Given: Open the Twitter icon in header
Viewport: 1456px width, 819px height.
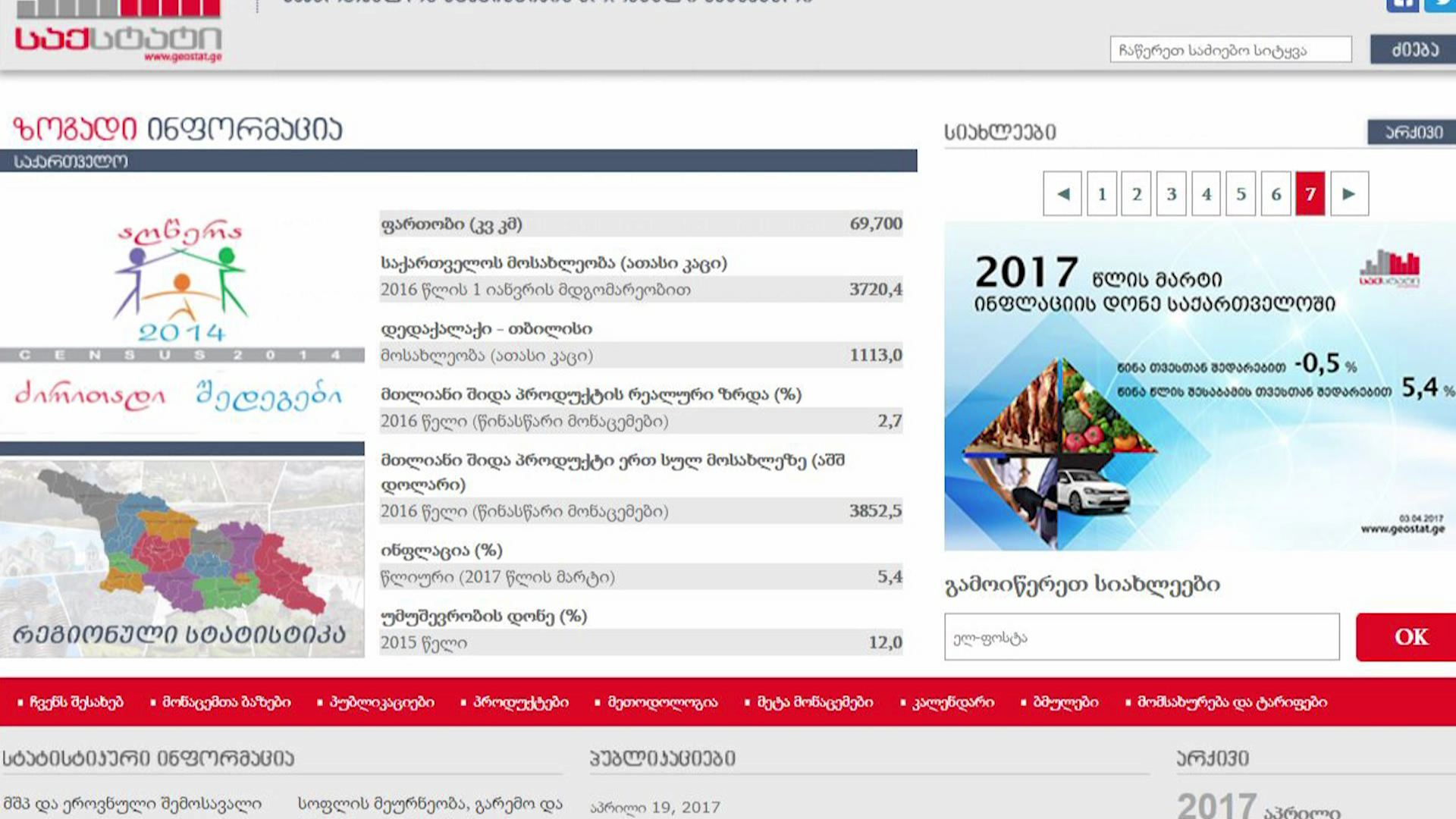Looking at the screenshot, I should (x=1440, y=5).
